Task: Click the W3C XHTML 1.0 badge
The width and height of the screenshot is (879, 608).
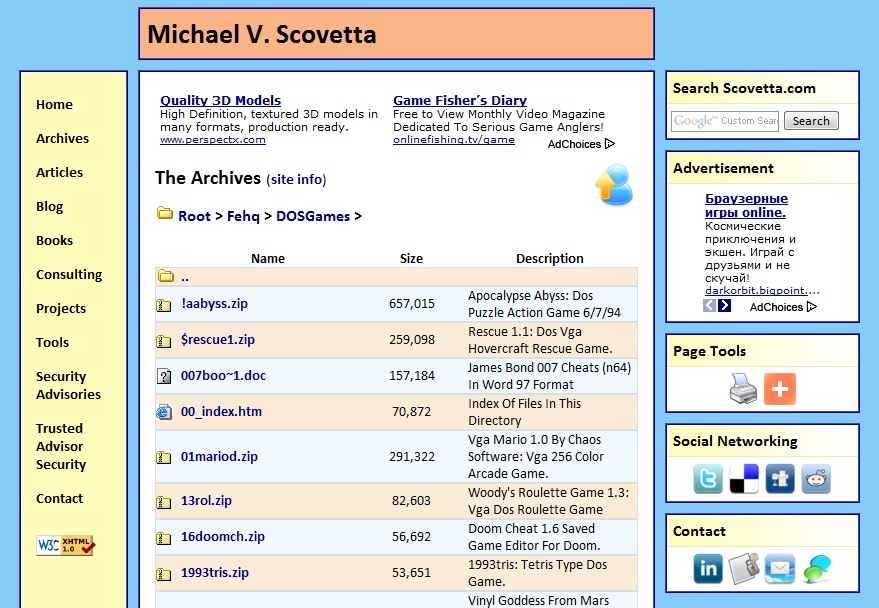Action: click(x=65, y=545)
